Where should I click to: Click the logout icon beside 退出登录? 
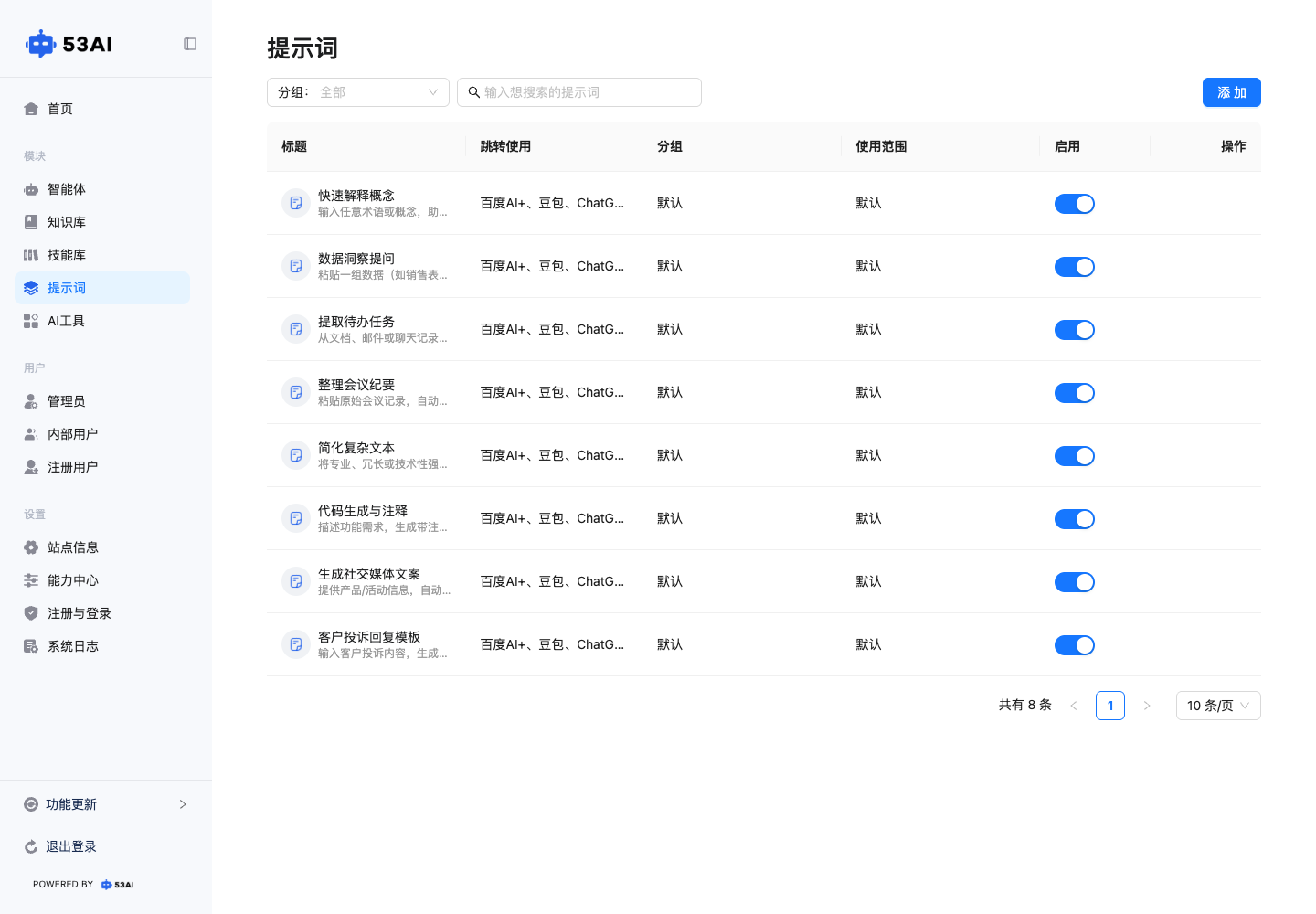pos(31,846)
